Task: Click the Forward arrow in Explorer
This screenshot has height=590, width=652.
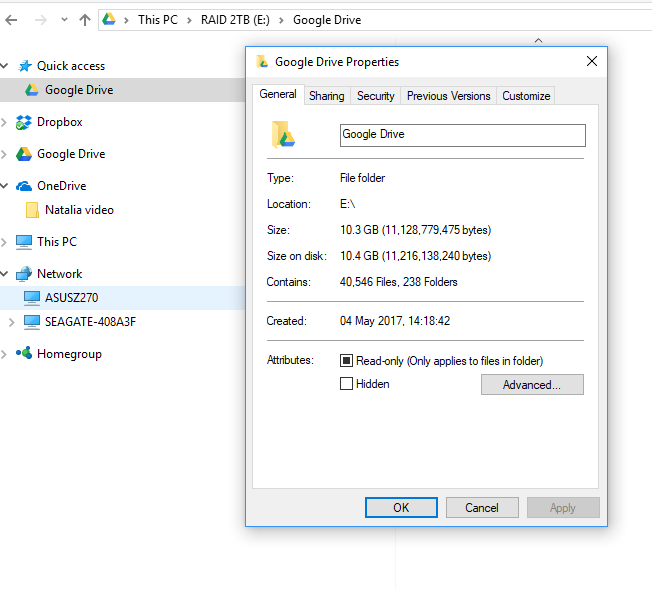Action: pyautogui.click(x=40, y=20)
